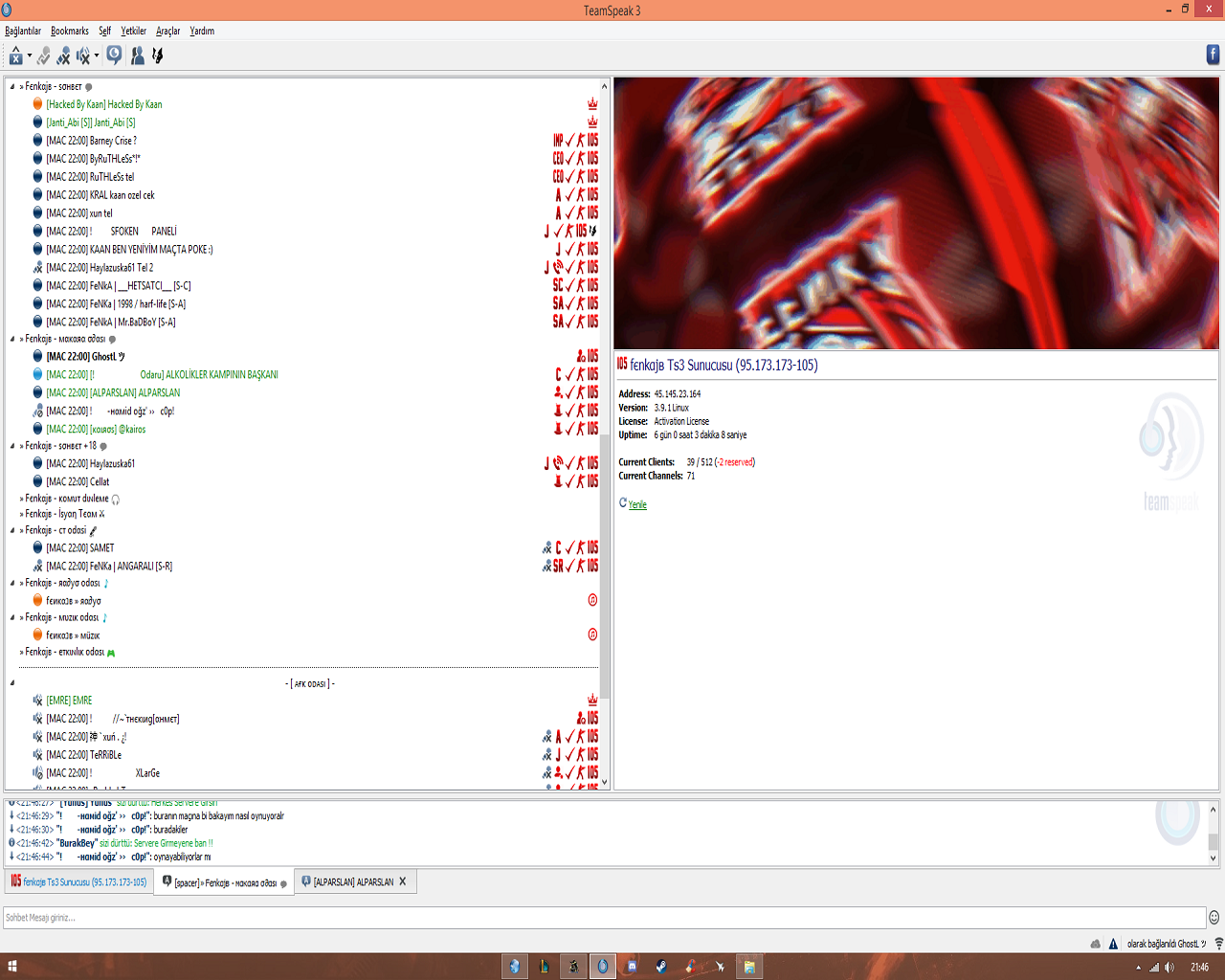Select the Fenkajв - etkinlik odası channel

tap(67, 652)
